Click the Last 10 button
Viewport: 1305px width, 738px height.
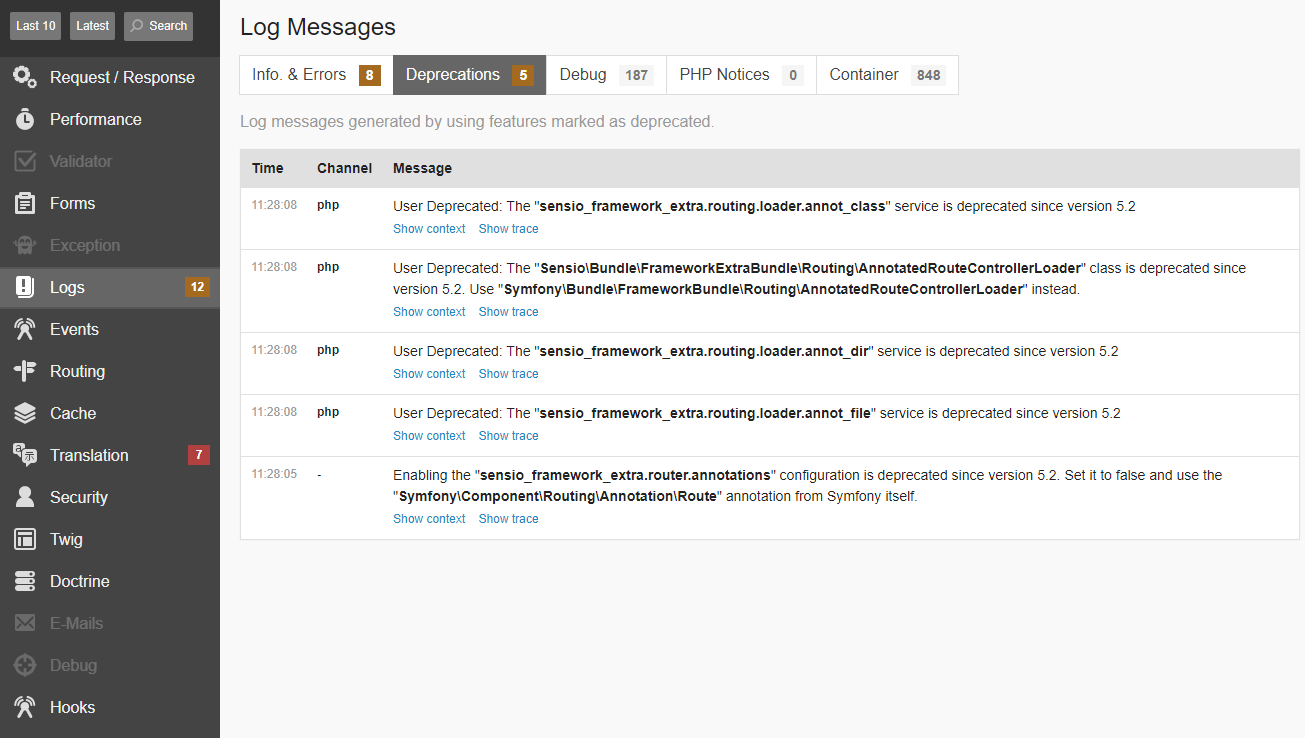coord(36,26)
